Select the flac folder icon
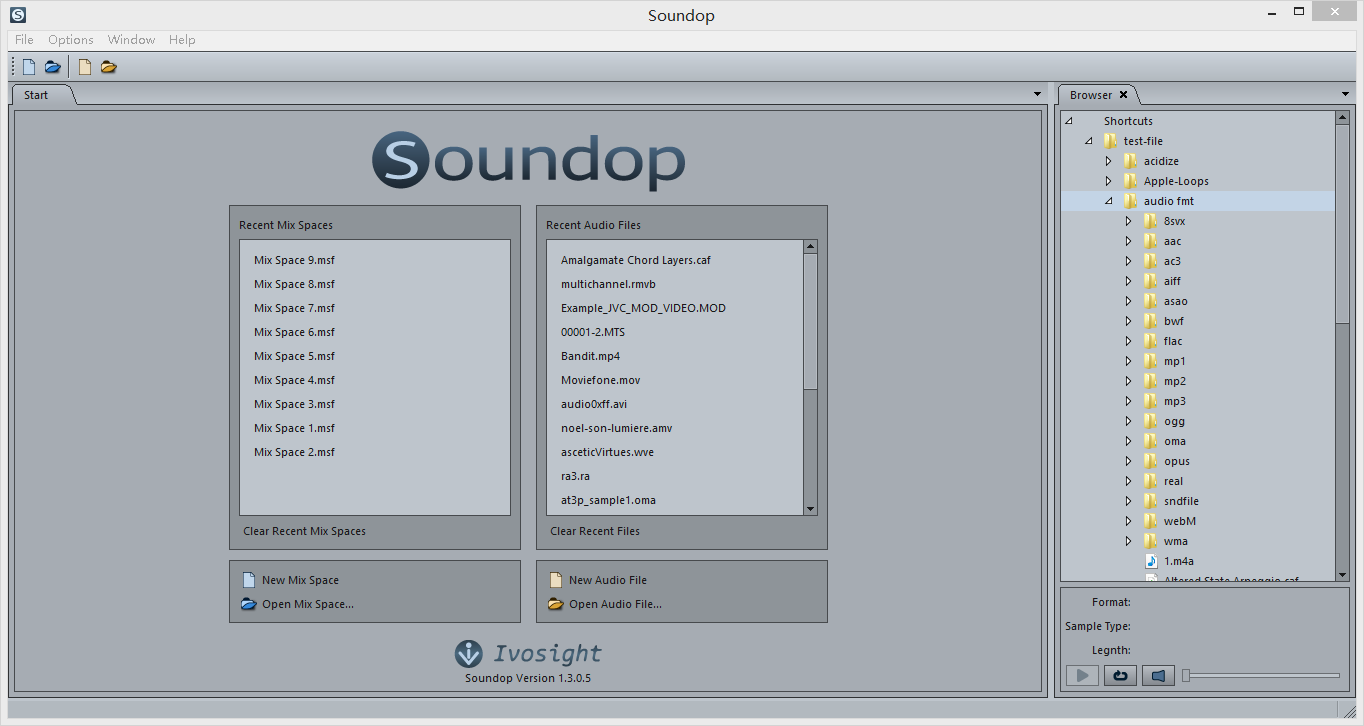Image resolution: width=1364 pixels, height=726 pixels. [x=1151, y=341]
